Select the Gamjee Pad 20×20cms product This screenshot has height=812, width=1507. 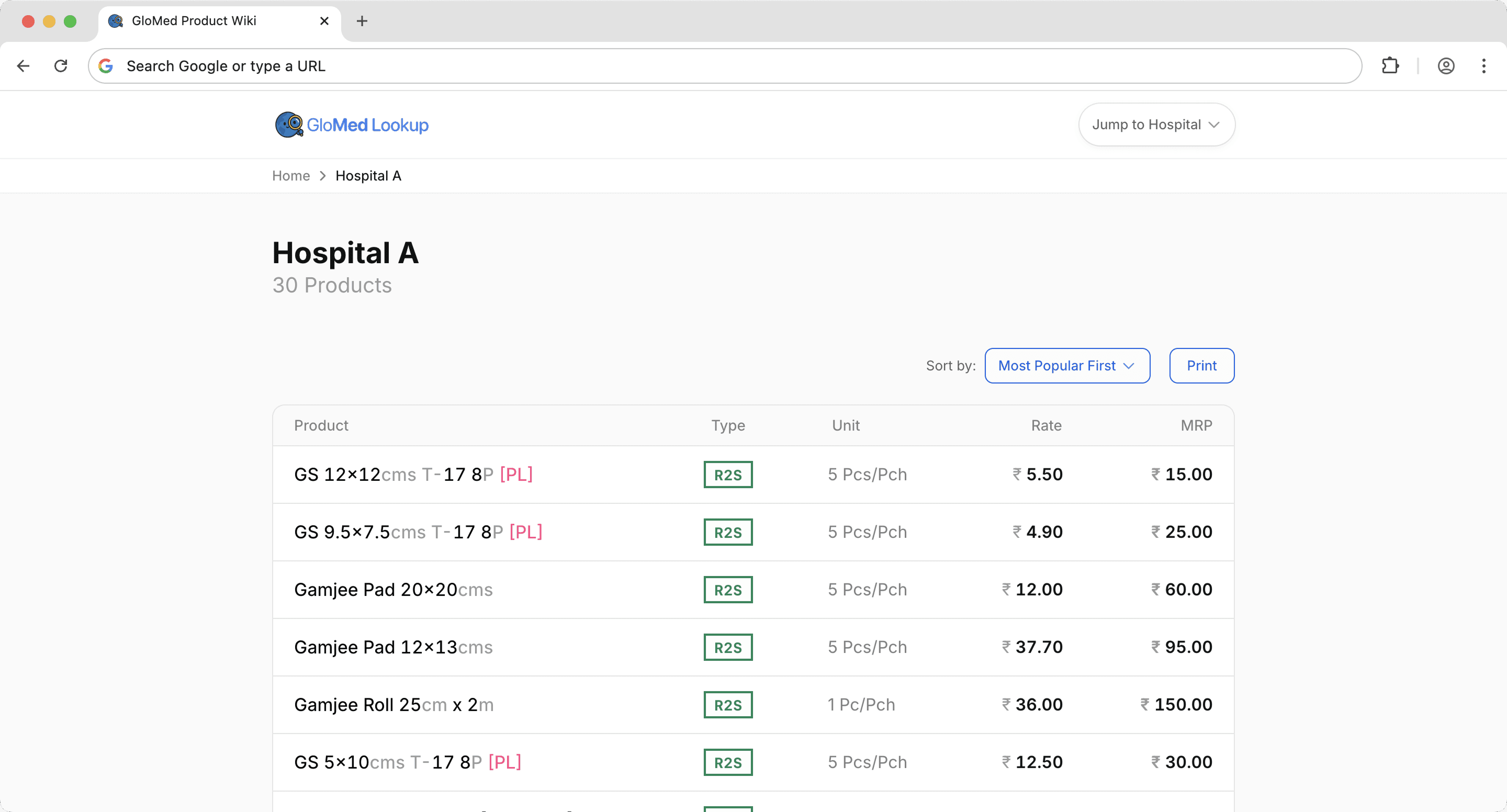(x=393, y=590)
